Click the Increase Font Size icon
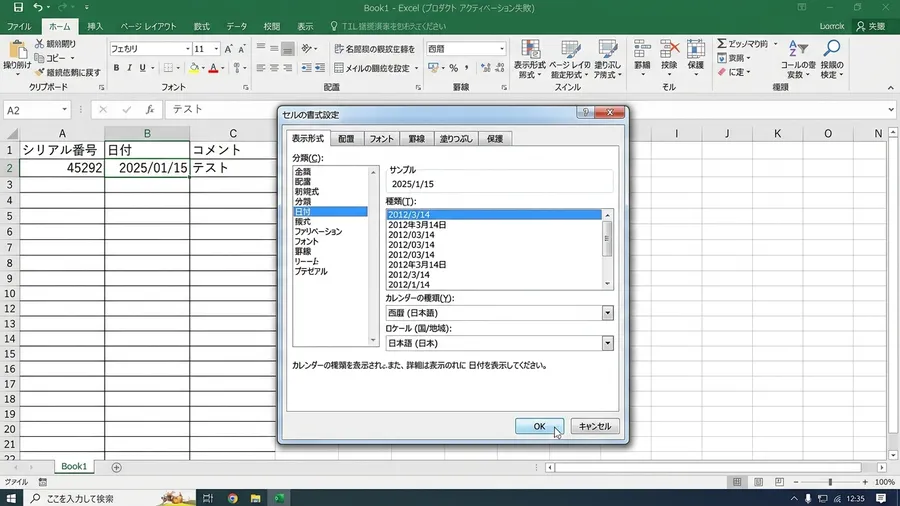This screenshot has width=900, height=506. point(228,49)
